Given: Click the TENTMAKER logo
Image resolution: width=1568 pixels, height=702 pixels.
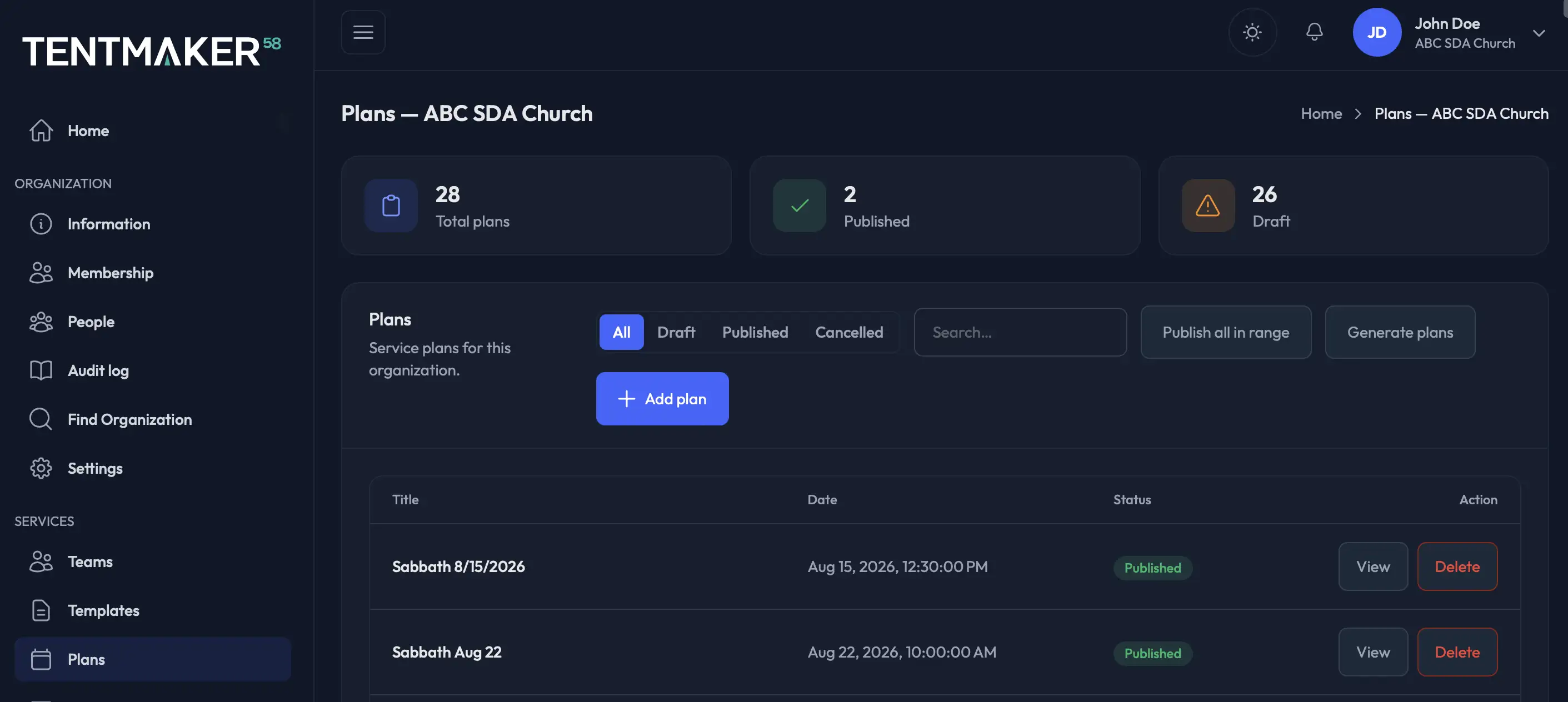Looking at the screenshot, I should 152,51.
